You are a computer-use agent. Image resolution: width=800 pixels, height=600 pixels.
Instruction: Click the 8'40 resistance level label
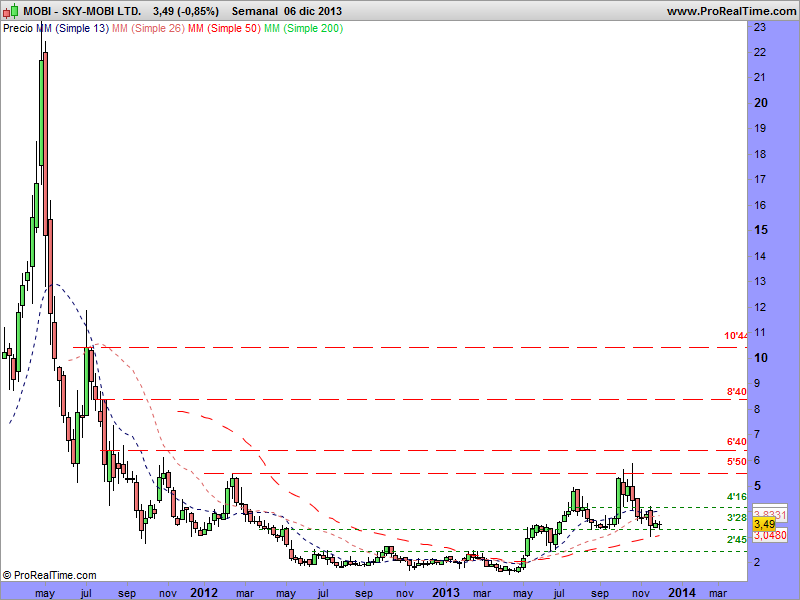point(737,392)
